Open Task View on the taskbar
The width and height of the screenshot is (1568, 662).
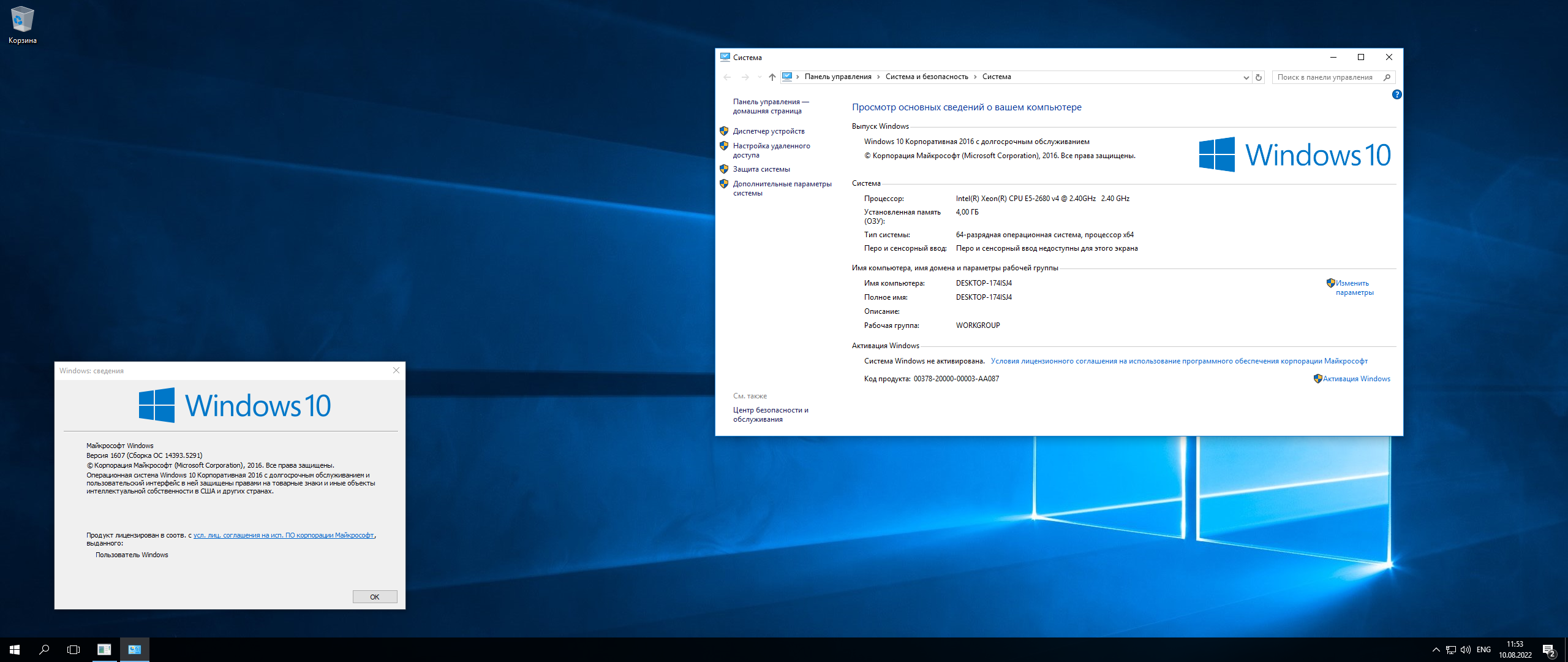73,650
